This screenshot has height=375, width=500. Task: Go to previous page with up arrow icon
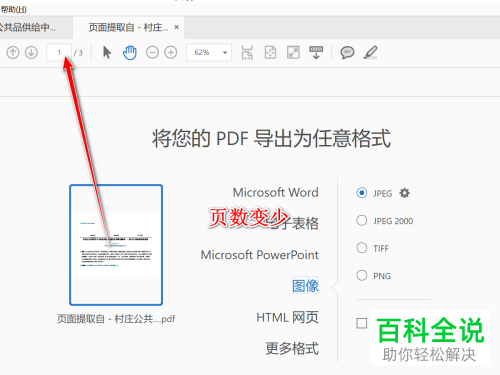click(x=13, y=52)
